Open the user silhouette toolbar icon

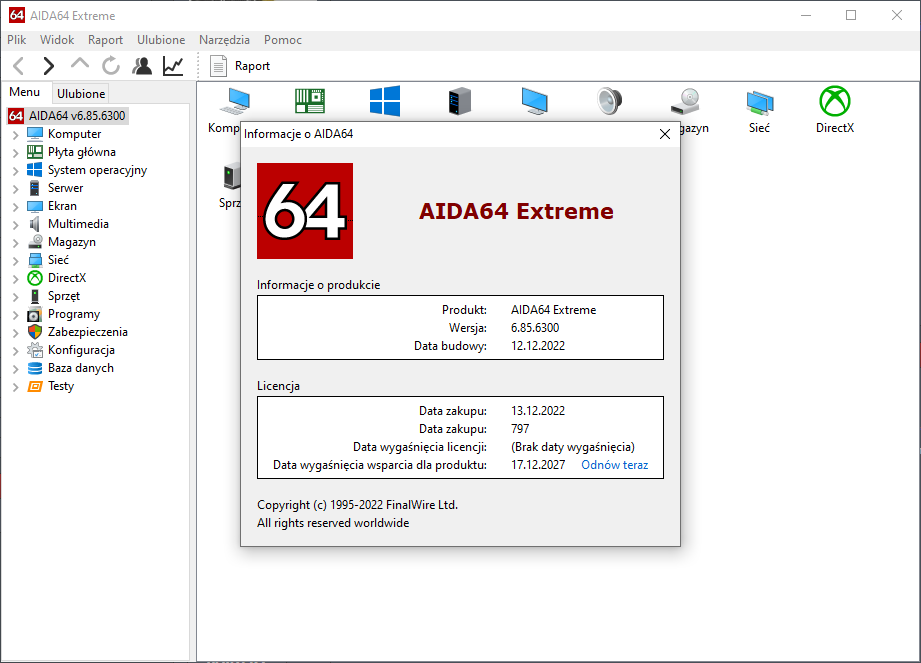142,66
